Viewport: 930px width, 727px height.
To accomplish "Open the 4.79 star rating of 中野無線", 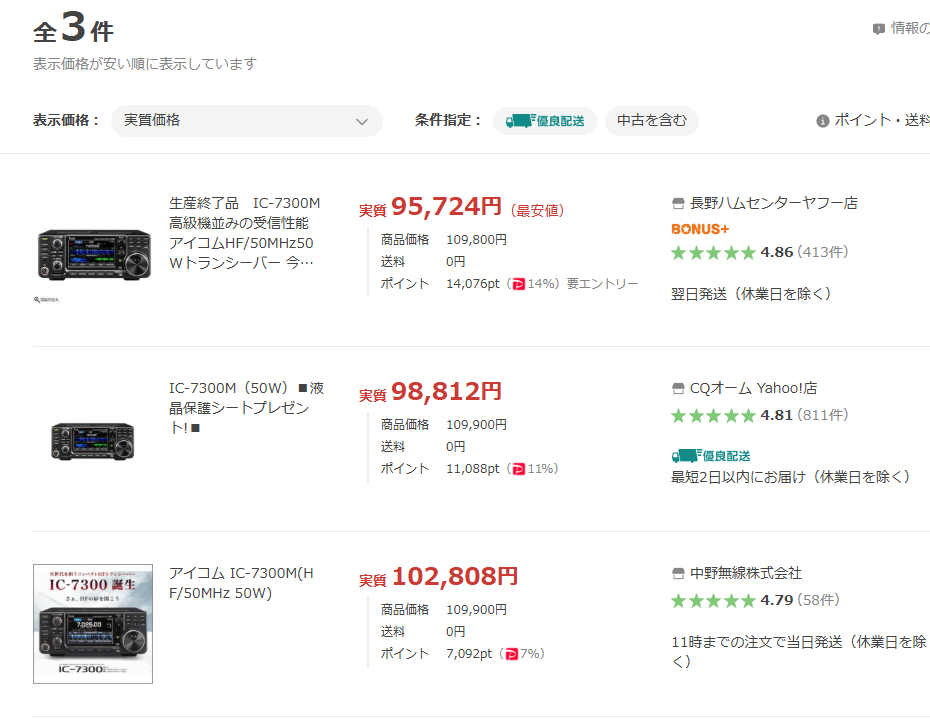I will tap(732, 600).
